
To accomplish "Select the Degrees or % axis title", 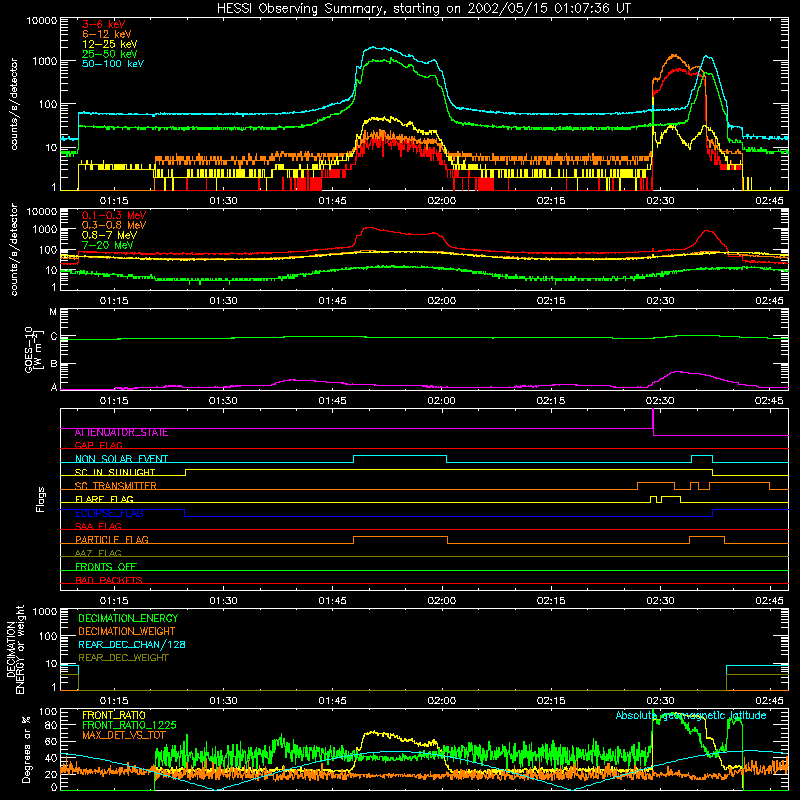I will click(x=26, y=750).
